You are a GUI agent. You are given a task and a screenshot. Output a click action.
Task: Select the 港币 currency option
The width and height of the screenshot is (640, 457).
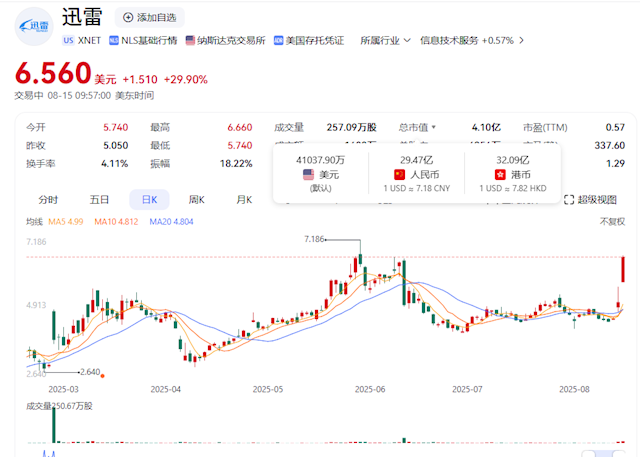508,174
